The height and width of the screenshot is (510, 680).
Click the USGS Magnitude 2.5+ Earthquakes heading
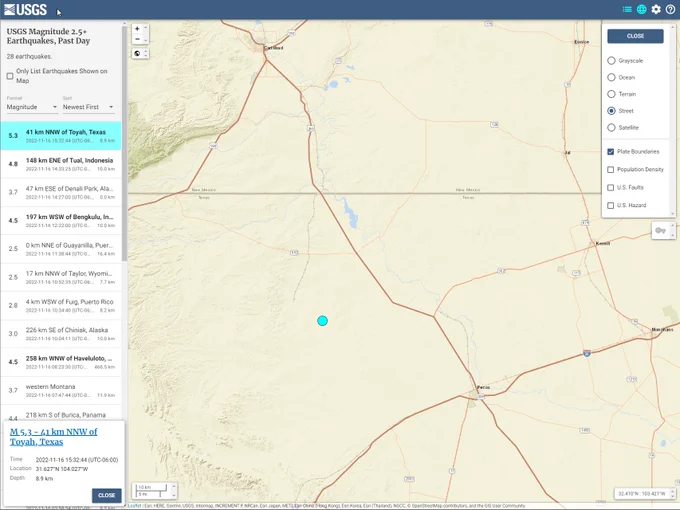pyautogui.click(x=48, y=36)
